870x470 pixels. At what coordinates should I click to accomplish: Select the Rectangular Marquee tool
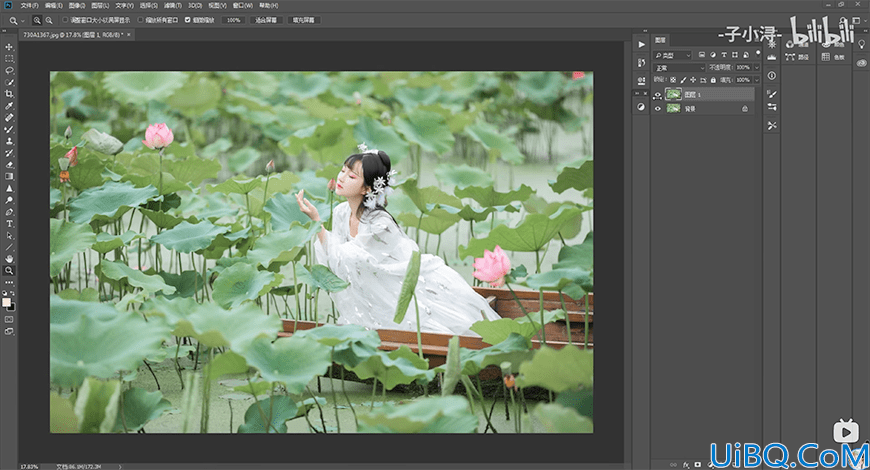(9, 59)
